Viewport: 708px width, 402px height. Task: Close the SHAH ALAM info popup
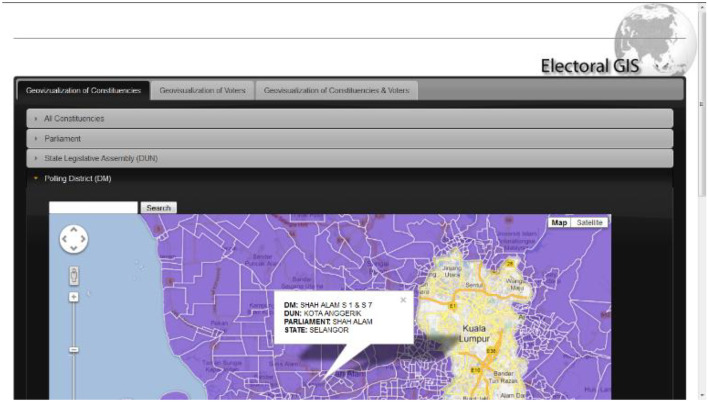403,299
